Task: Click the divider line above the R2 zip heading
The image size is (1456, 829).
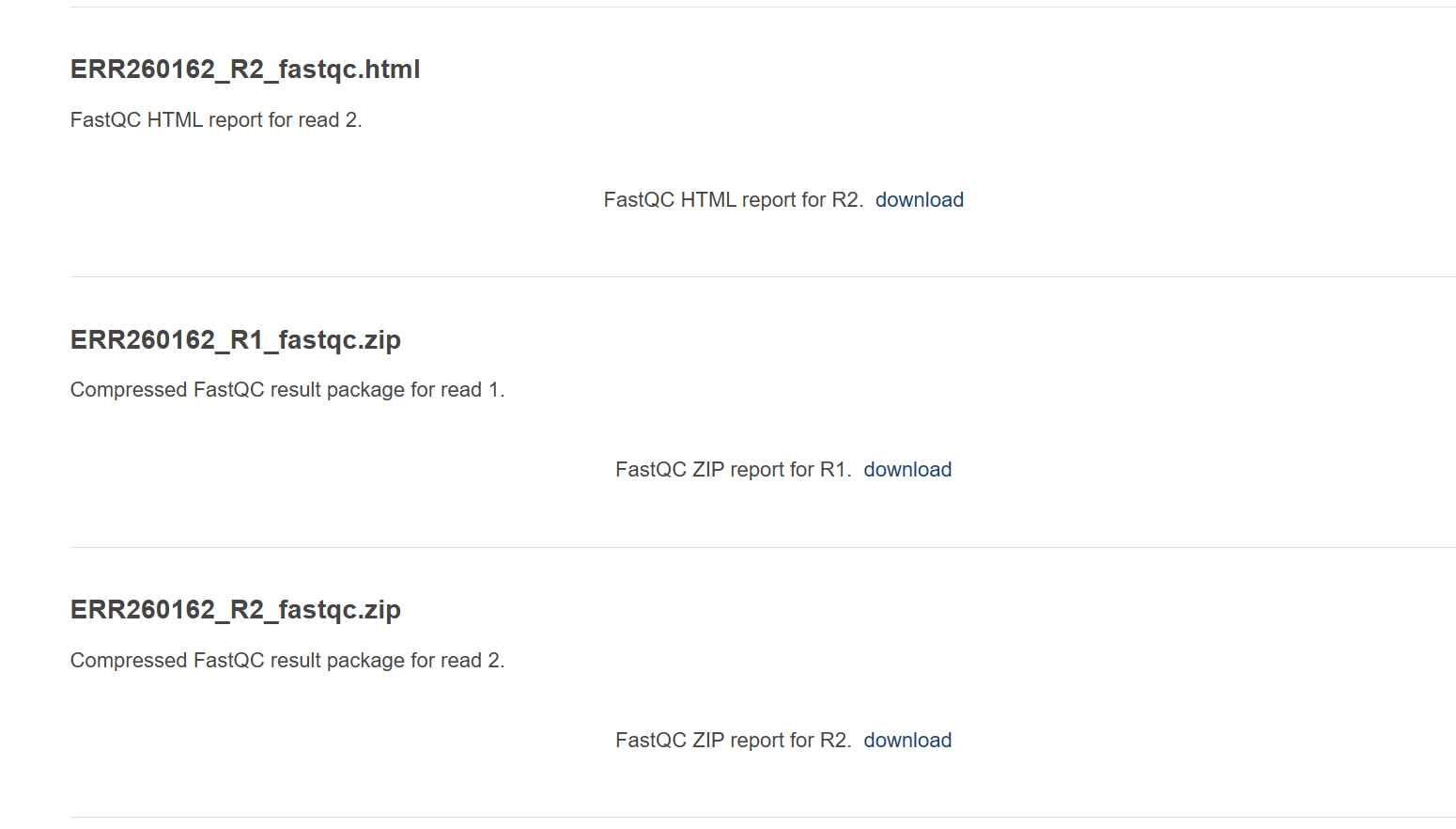Action: 763,548
